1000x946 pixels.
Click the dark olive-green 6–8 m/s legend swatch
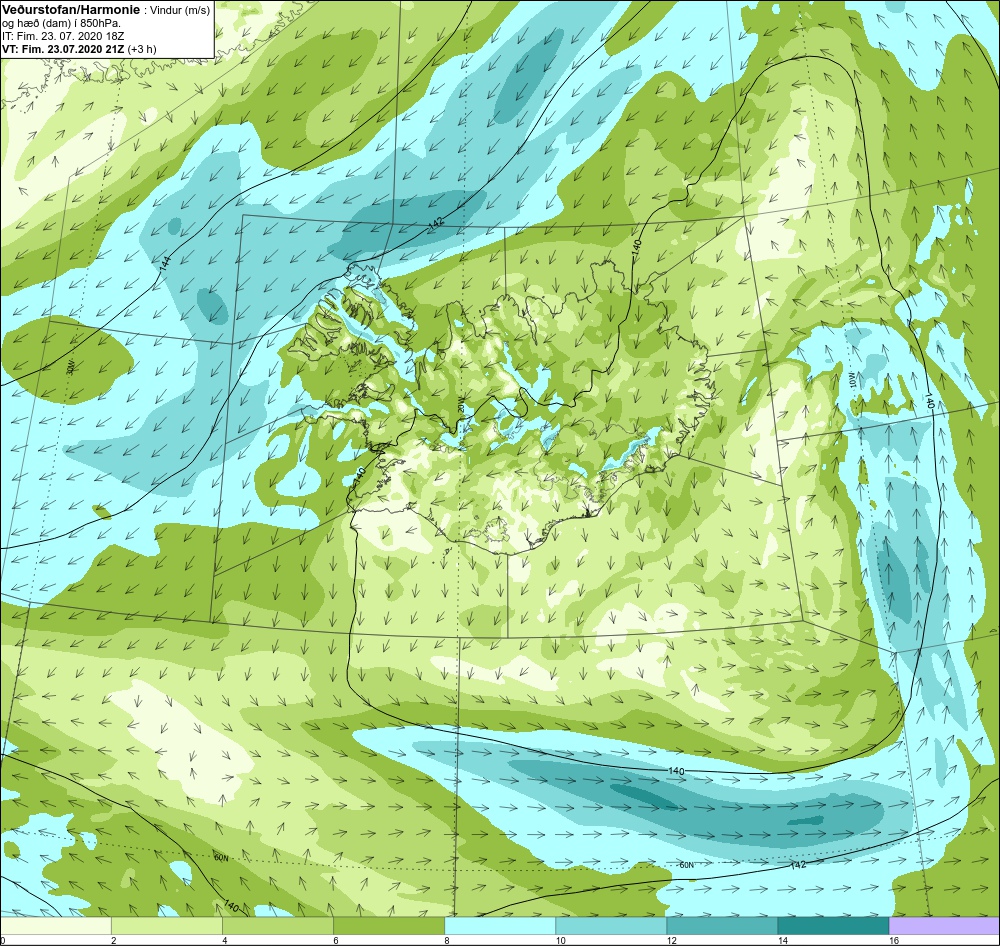point(389,926)
